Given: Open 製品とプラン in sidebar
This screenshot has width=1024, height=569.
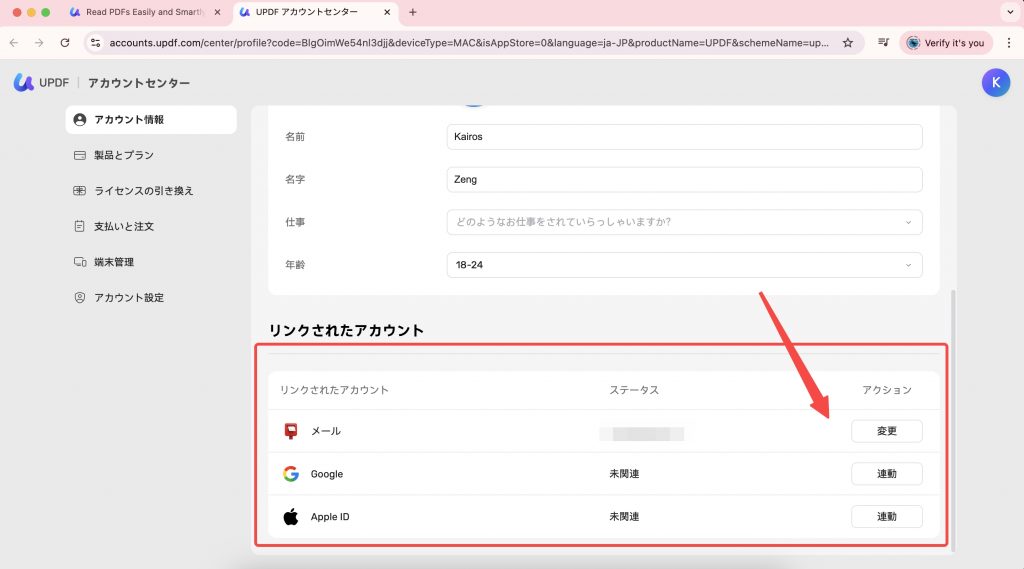Looking at the screenshot, I should (x=151, y=155).
